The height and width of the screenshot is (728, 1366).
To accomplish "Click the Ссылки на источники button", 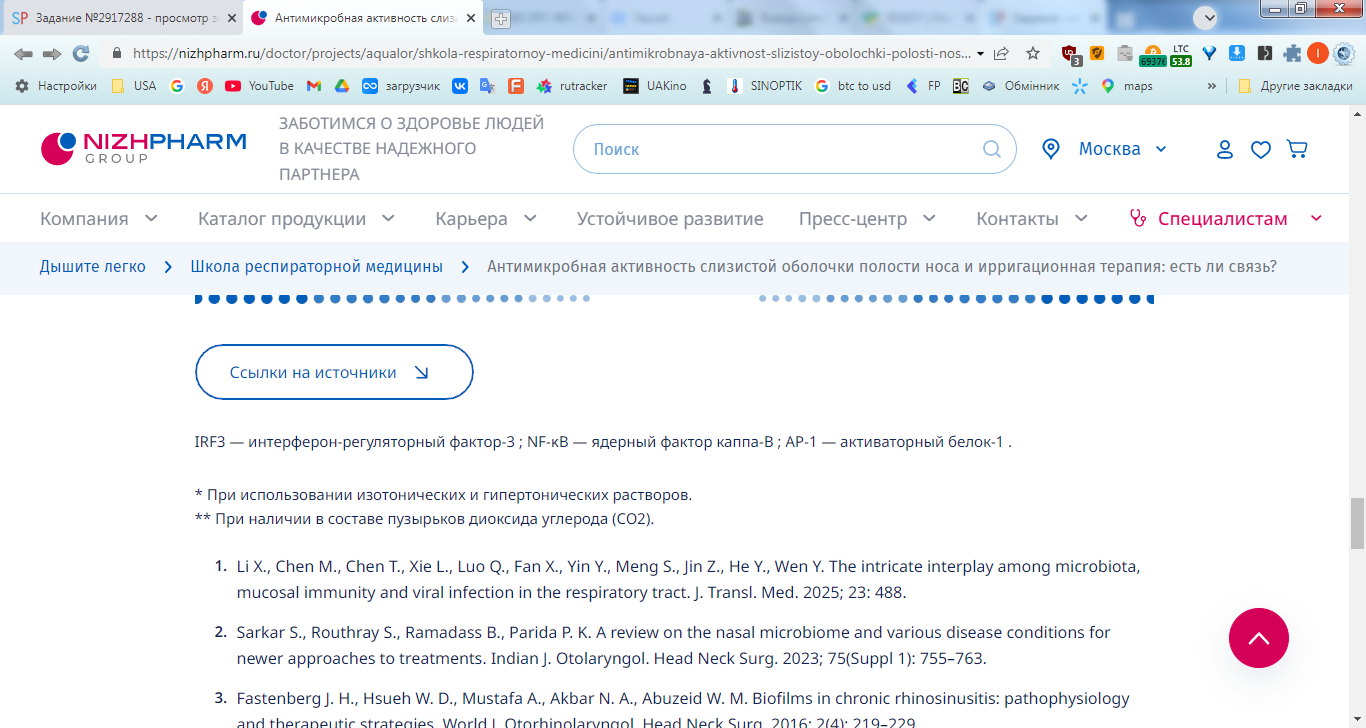I will (x=334, y=372).
